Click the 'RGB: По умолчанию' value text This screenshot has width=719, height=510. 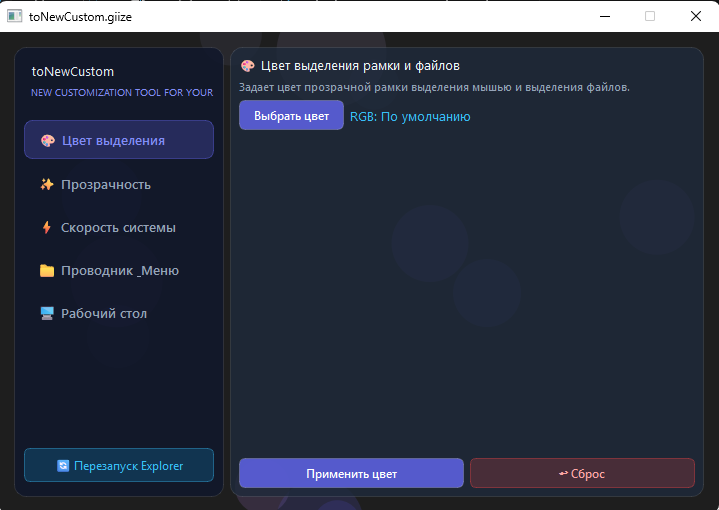tap(410, 116)
